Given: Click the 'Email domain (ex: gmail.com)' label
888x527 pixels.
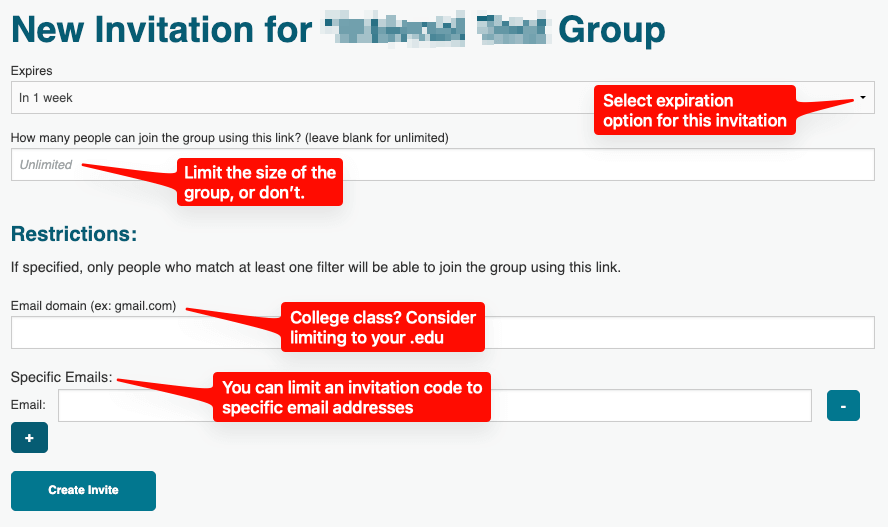Looking at the screenshot, I should point(93,305).
